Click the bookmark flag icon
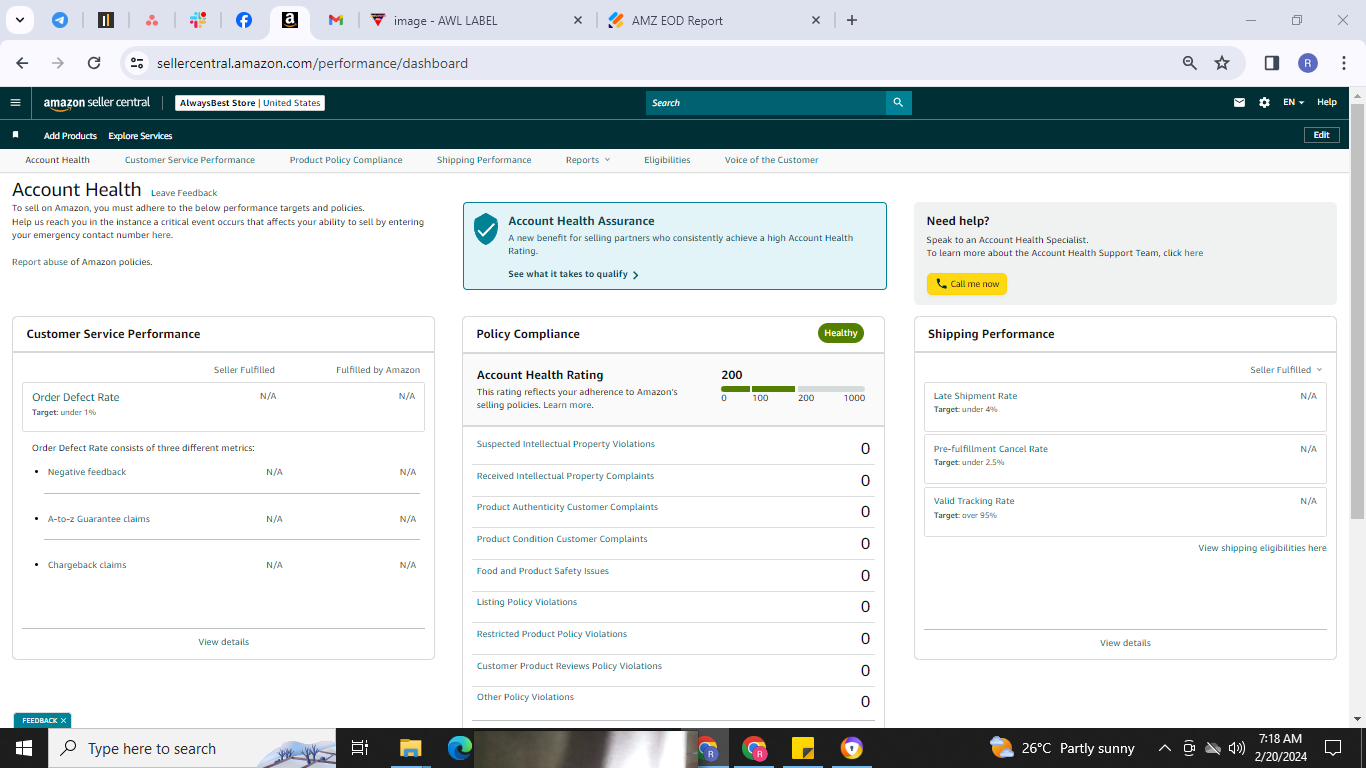The image size is (1366, 768). coord(15,135)
